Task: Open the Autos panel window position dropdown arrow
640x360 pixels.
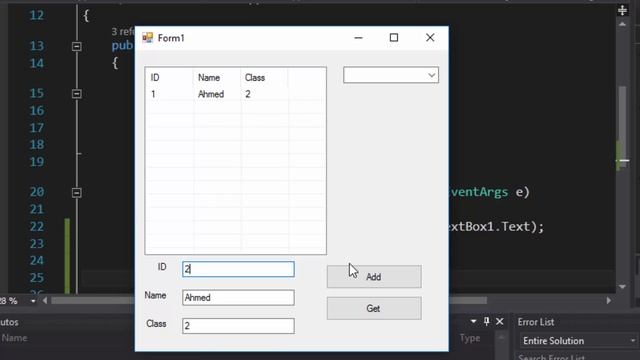Action: click(473, 322)
